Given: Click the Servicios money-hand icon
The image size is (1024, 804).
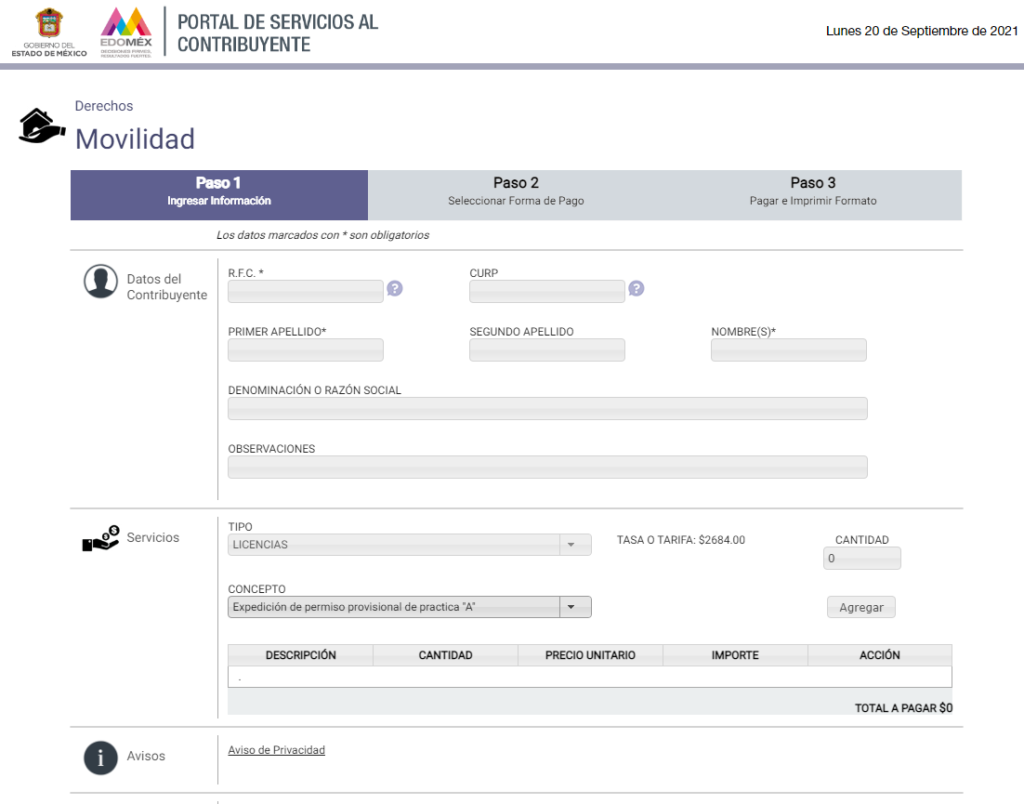Looking at the screenshot, I should point(100,538).
